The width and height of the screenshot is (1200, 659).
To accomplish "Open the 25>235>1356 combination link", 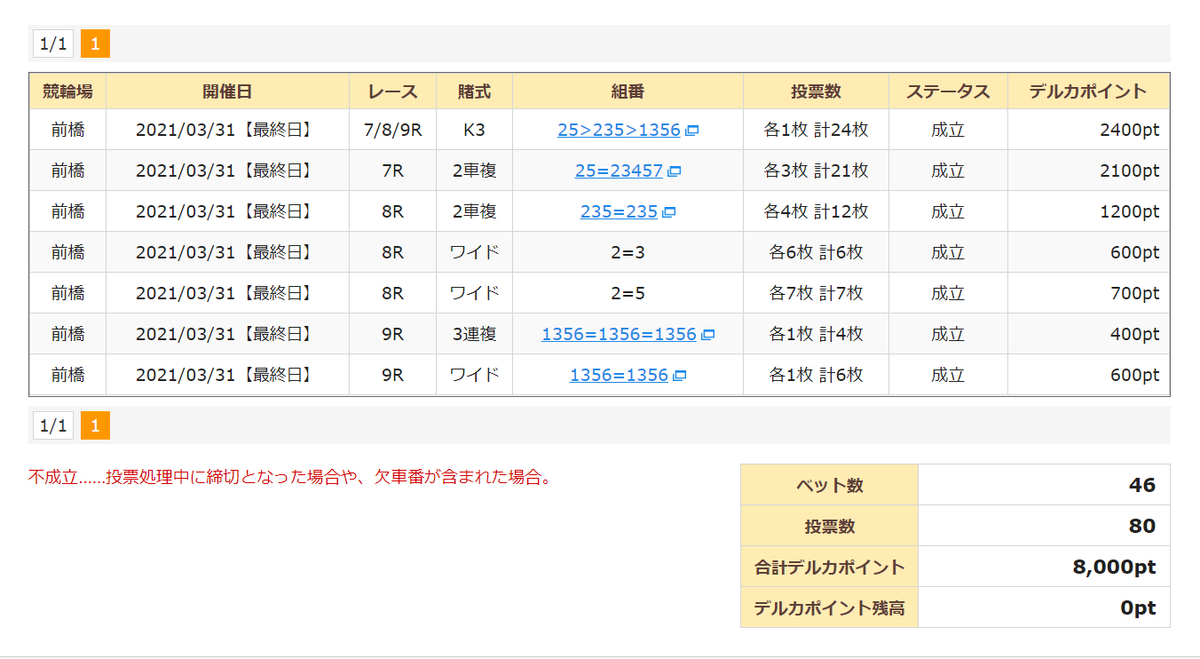I will pos(619,130).
